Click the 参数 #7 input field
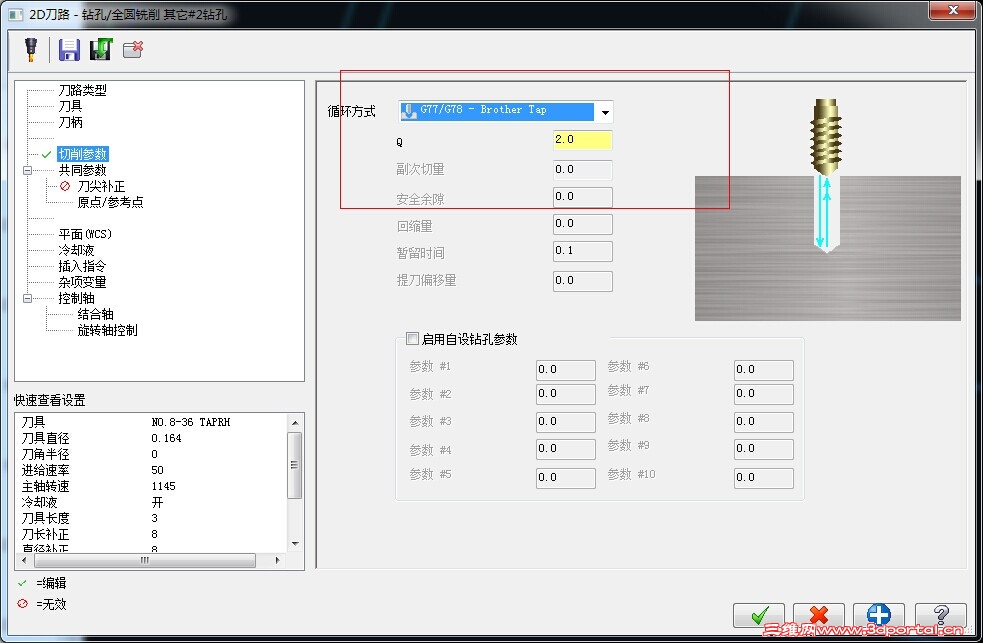The height and width of the screenshot is (643, 983). (764, 394)
